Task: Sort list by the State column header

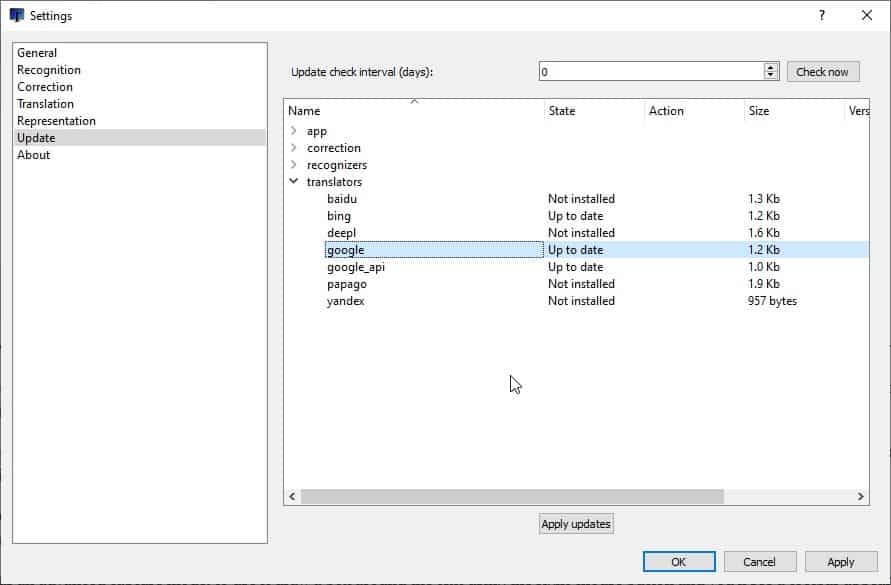Action: (x=562, y=111)
